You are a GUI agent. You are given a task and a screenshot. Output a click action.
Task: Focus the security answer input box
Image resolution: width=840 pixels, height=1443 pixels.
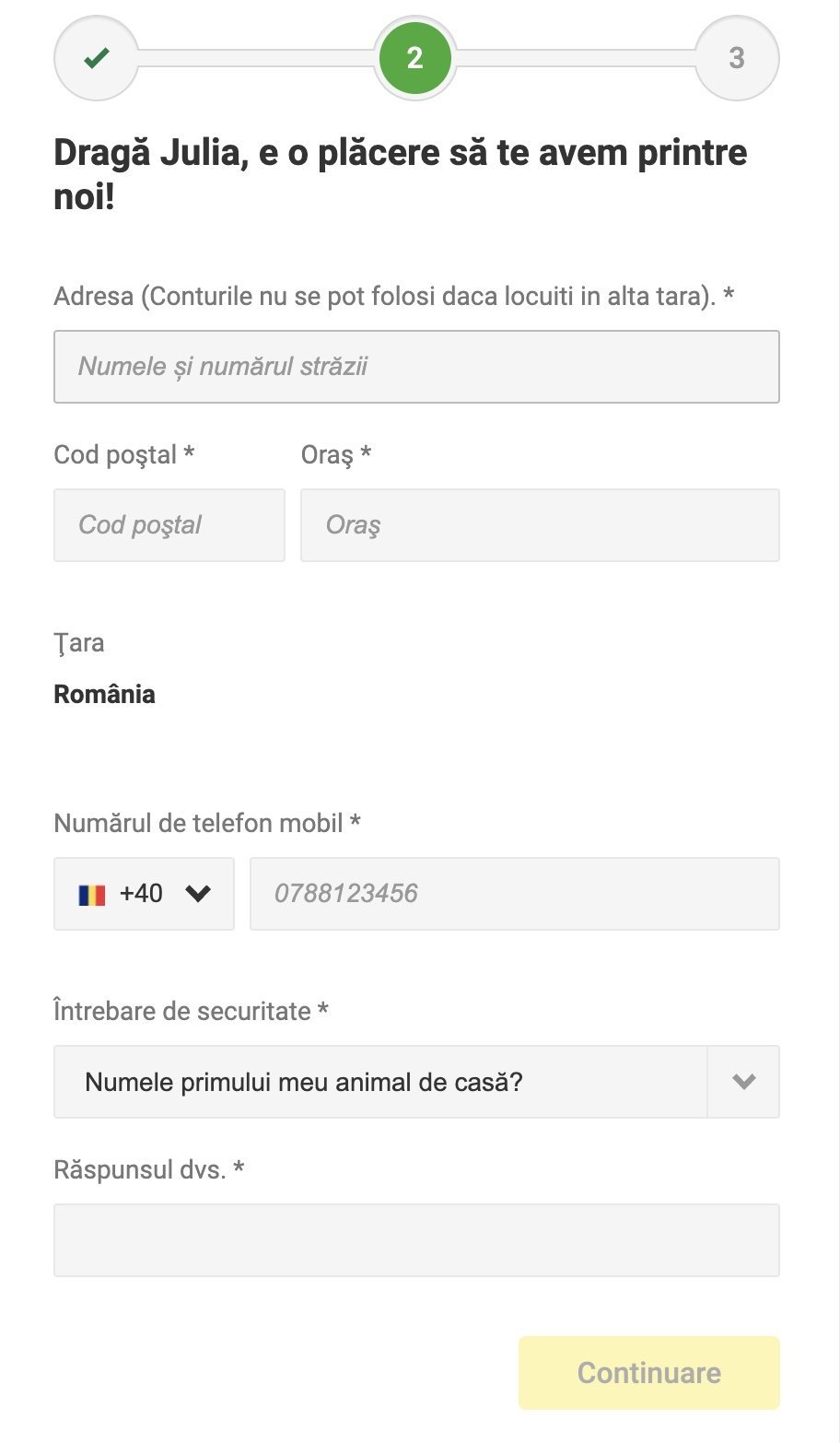click(x=416, y=1240)
